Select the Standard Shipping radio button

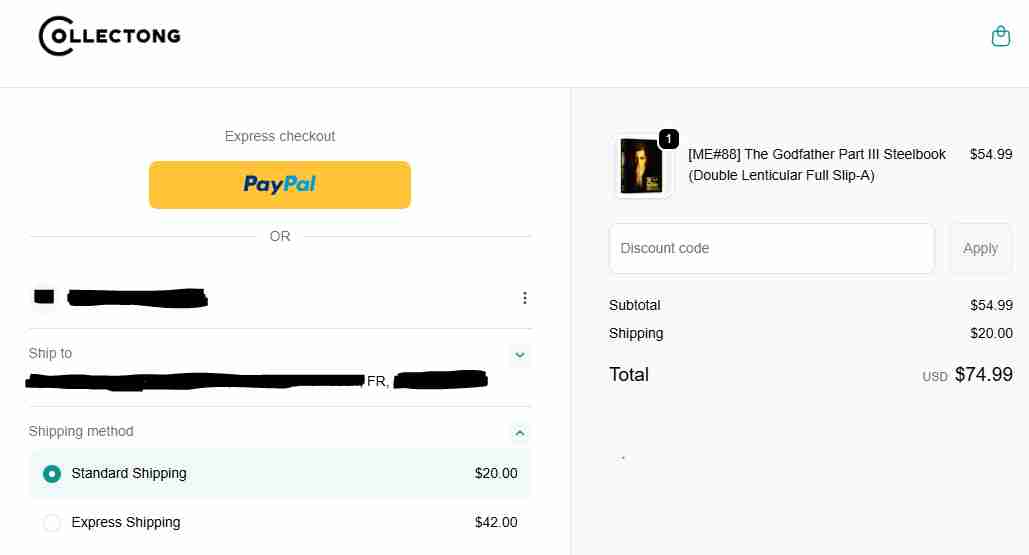[x=52, y=474]
